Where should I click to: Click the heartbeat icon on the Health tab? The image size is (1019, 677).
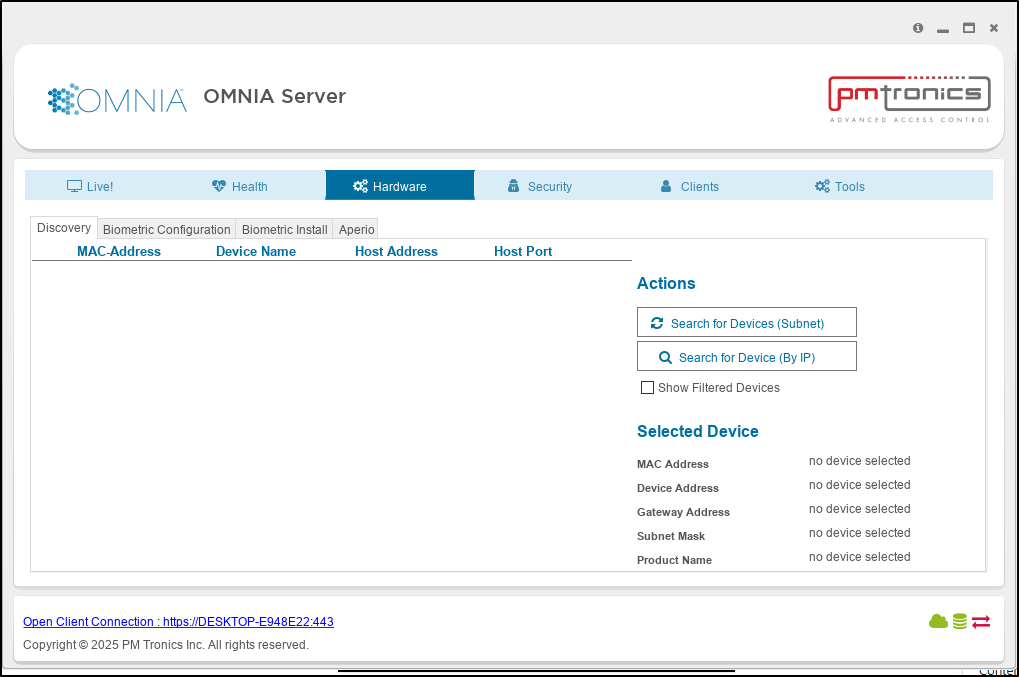click(x=219, y=186)
